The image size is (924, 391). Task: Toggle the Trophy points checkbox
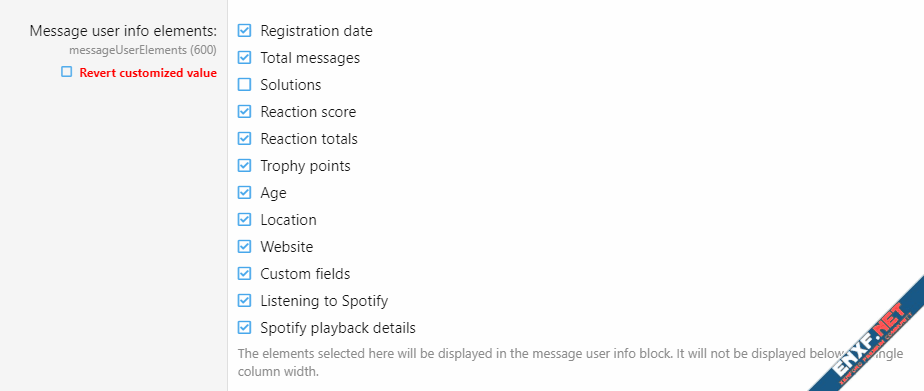click(x=244, y=166)
